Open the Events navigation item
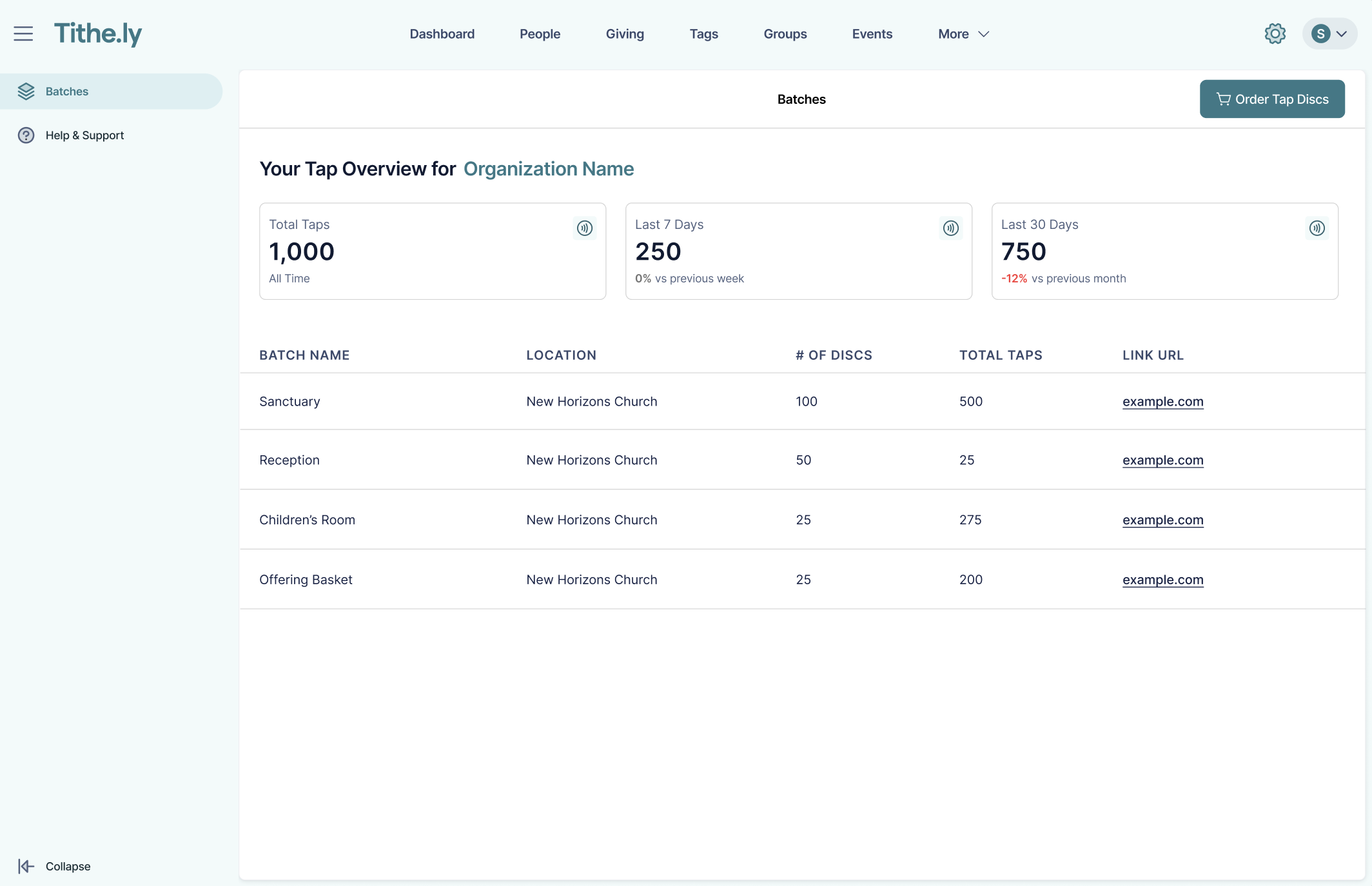The height and width of the screenshot is (886, 1372). point(872,34)
